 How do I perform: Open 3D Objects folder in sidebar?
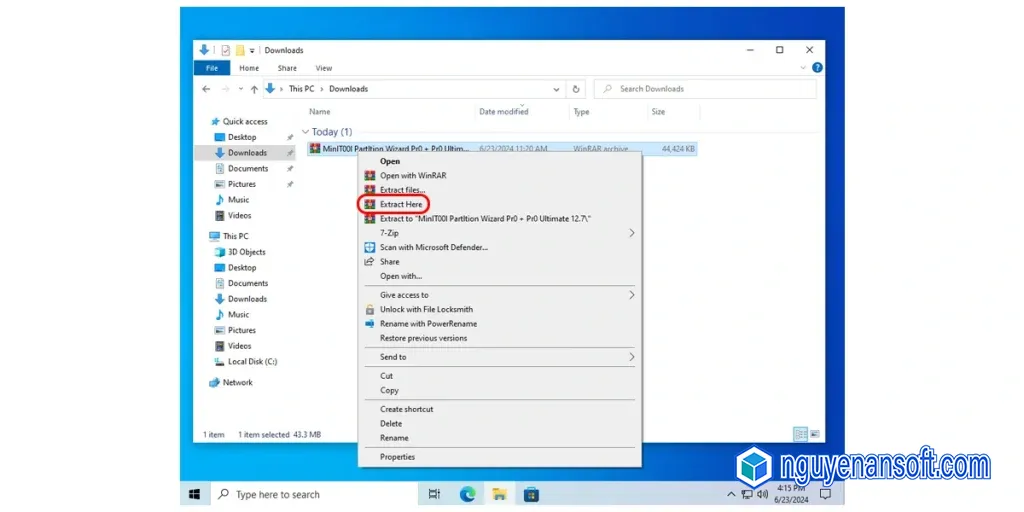(x=246, y=252)
